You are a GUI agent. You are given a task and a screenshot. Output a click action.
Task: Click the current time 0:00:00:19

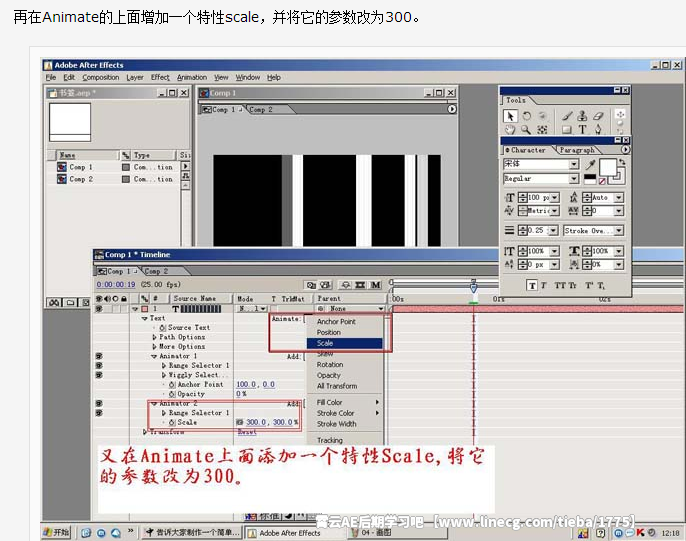coord(116,285)
